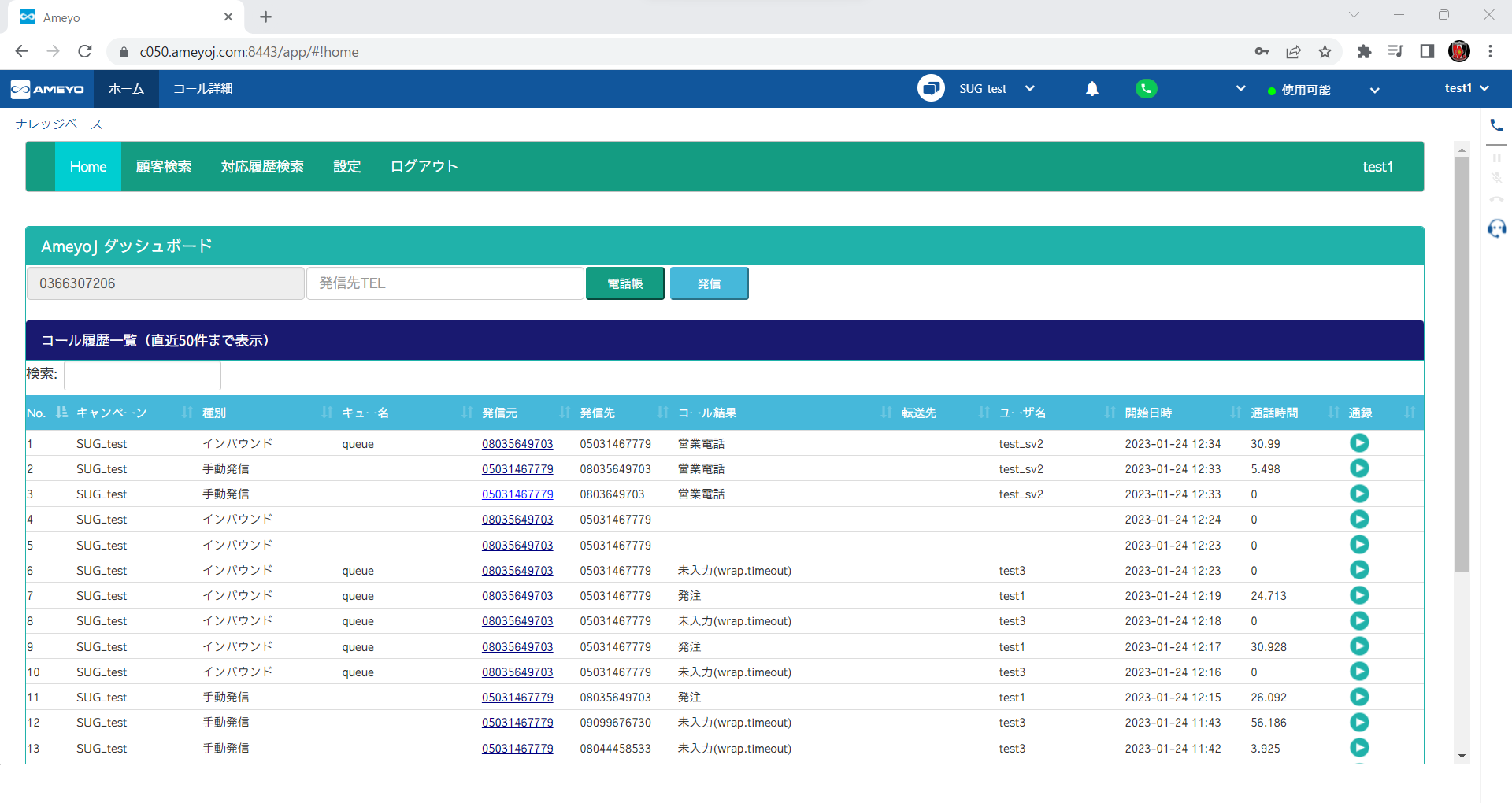This screenshot has width=1512, height=803.
Task: Play the recording for call No. 1
Action: (1358, 443)
